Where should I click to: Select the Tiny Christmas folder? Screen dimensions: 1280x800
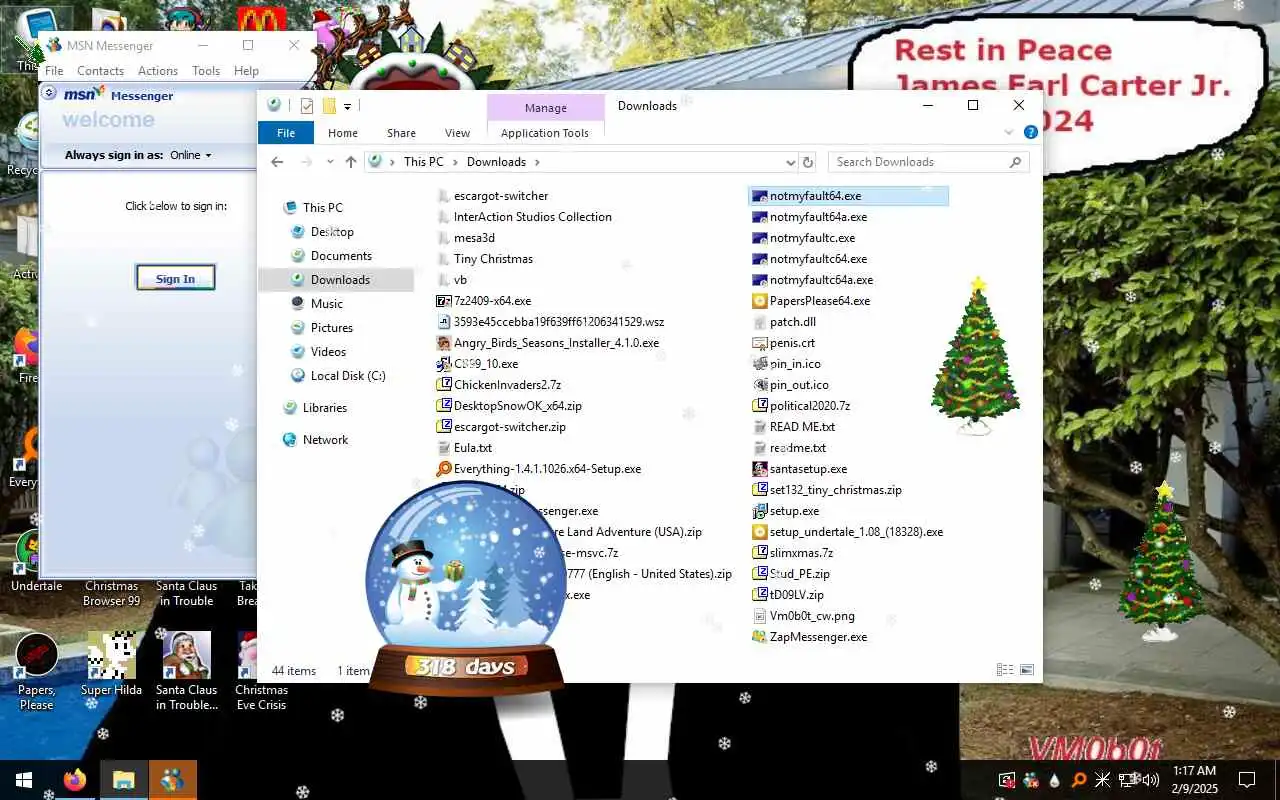click(493, 259)
